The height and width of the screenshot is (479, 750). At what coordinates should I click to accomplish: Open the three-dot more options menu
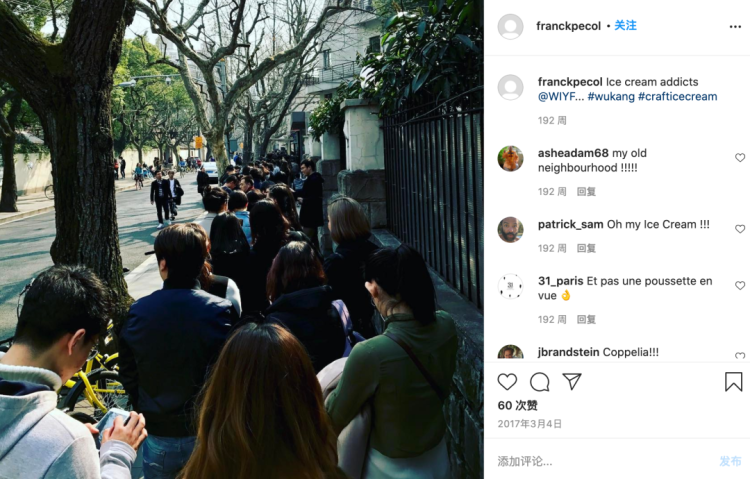coord(735,27)
